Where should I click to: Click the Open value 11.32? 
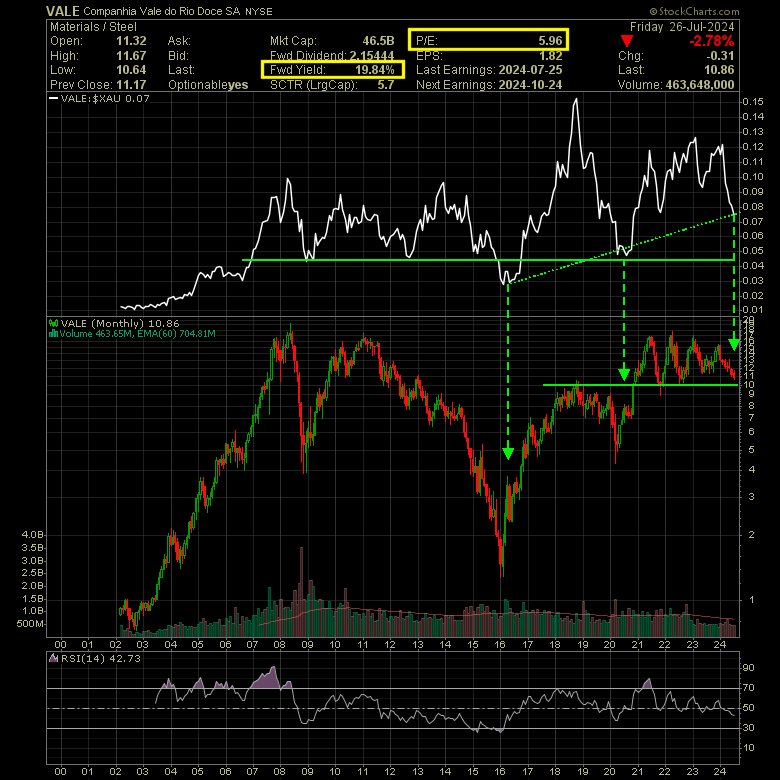coord(131,41)
